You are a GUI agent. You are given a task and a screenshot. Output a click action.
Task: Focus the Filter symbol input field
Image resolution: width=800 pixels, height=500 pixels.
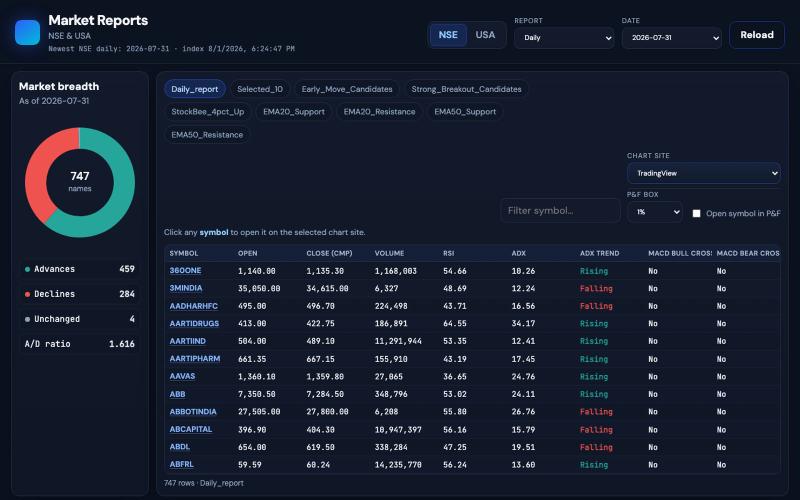click(x=560, y=210)
